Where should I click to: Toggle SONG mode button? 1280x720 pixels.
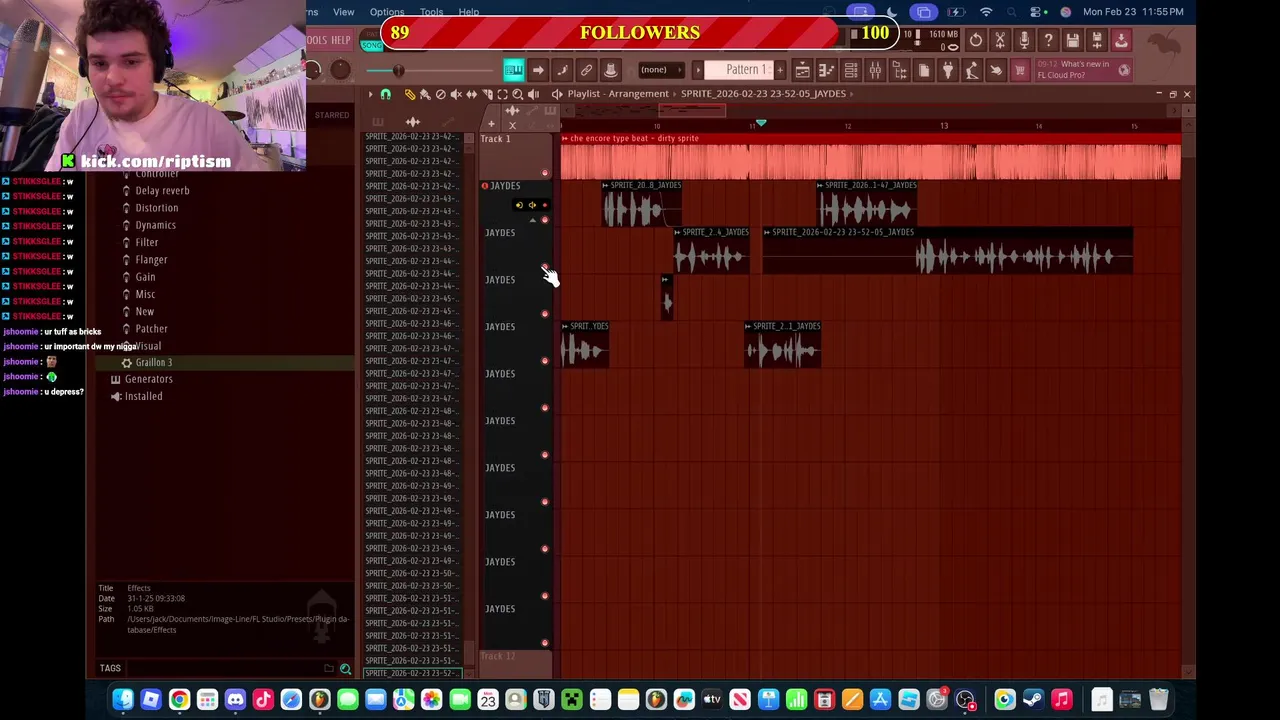click(371, 46)
